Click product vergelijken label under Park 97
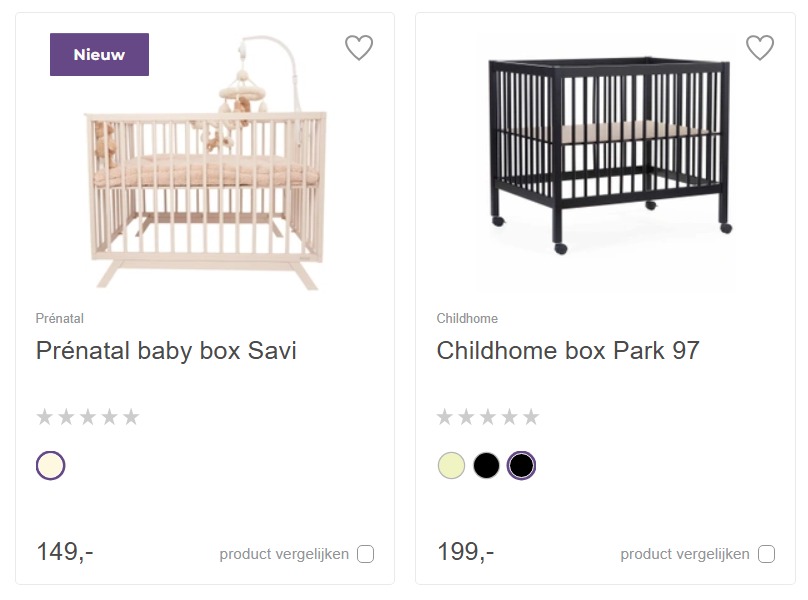 685,554
